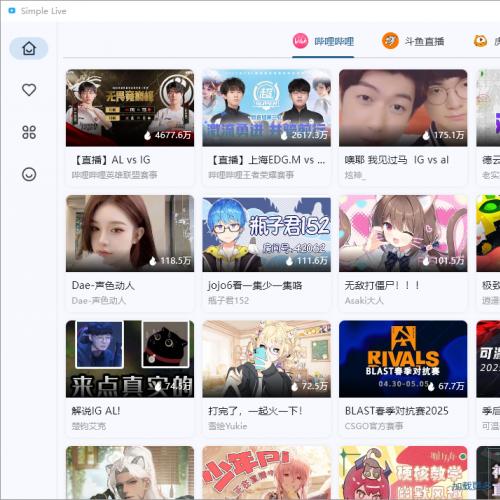The height and width of the screenshot is (500, 500).
Task: Open the Categories grid icon in sidebar
Action: tap(29, 132)
